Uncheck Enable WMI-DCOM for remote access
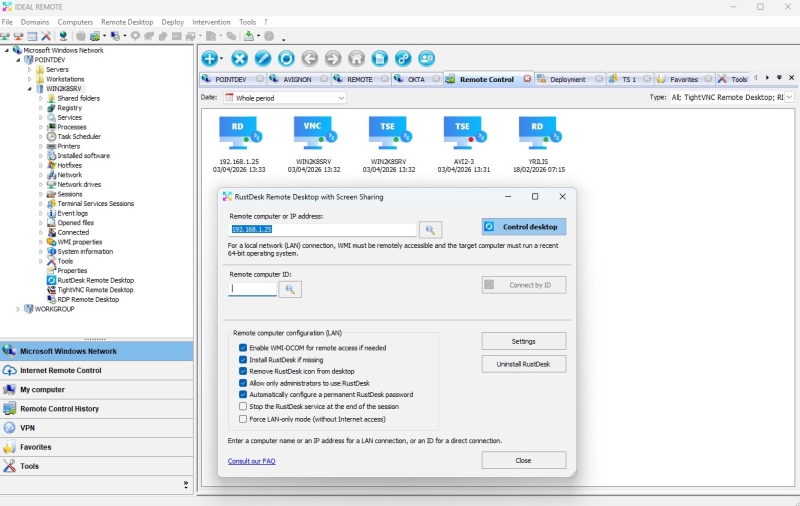Viewport: 800px width, 506px height. pos(243,348)
